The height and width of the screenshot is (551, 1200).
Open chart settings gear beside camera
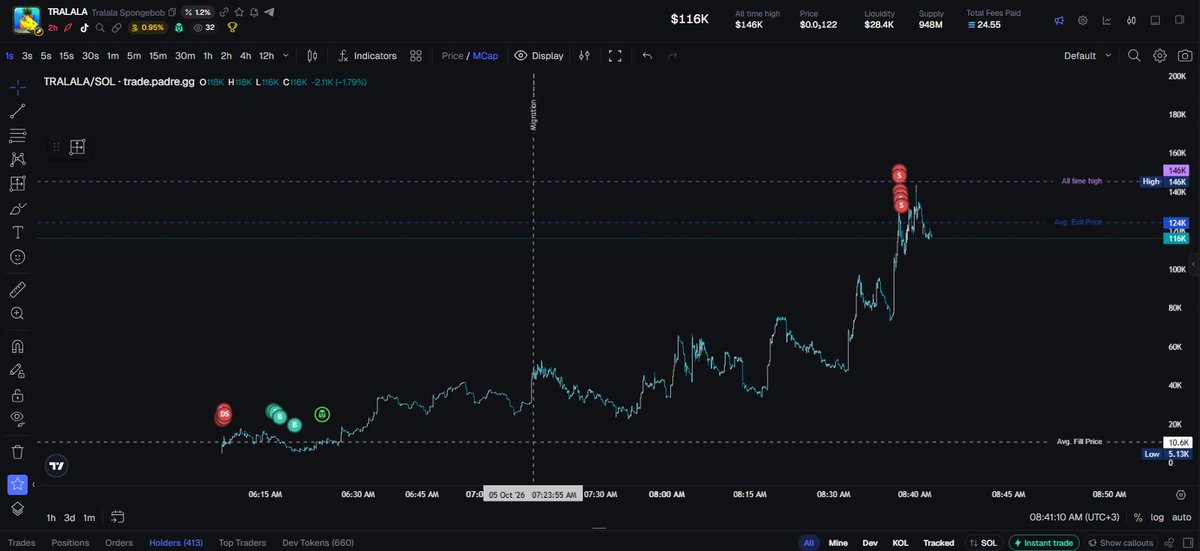[1160, 56]
